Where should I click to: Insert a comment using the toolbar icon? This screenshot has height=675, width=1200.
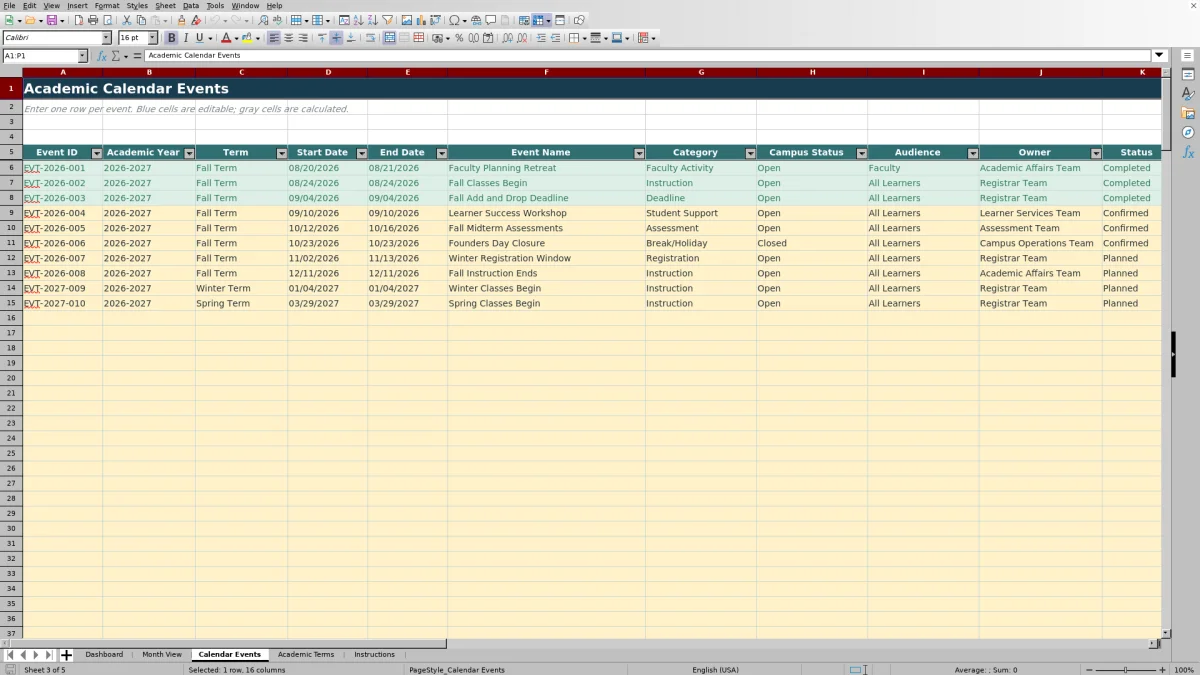coord(491,20)
